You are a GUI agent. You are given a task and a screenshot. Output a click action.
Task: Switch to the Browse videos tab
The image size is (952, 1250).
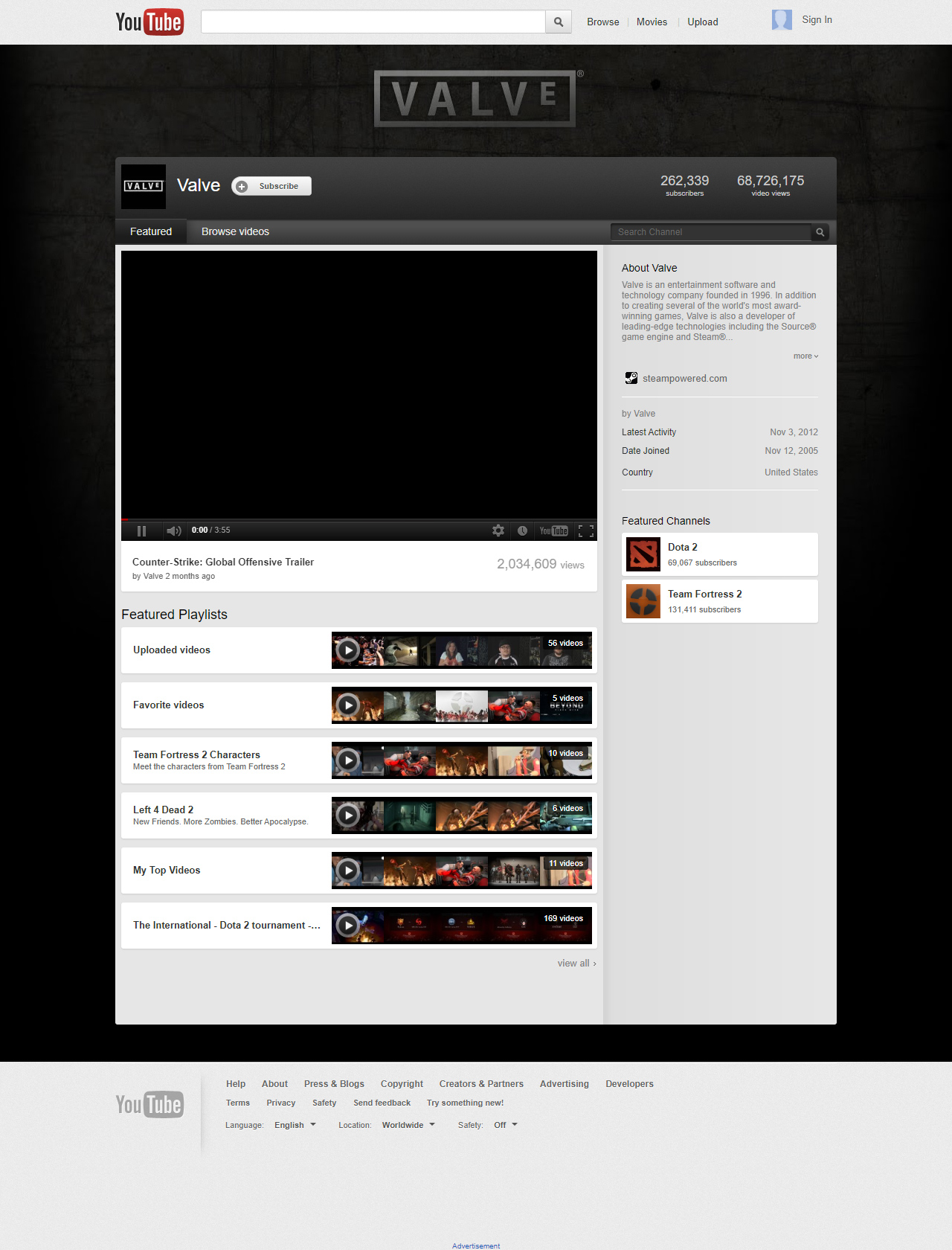[235, 231]
